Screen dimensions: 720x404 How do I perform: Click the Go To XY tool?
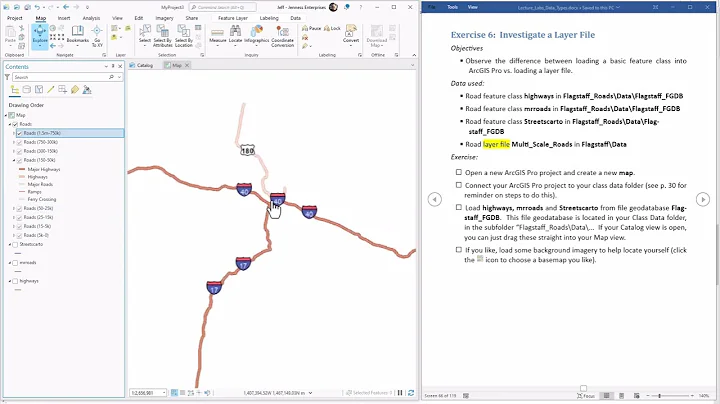(x=97, y=36)
